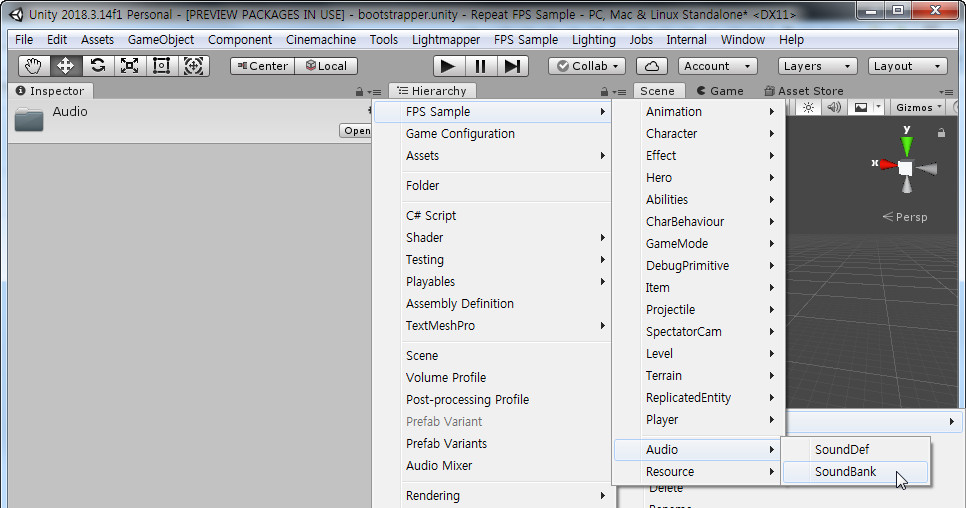The height and width of the screenshot is (508, 966).
Task: Open the Account dropdown
Action: pyautogui.click(x=718, y=66)
